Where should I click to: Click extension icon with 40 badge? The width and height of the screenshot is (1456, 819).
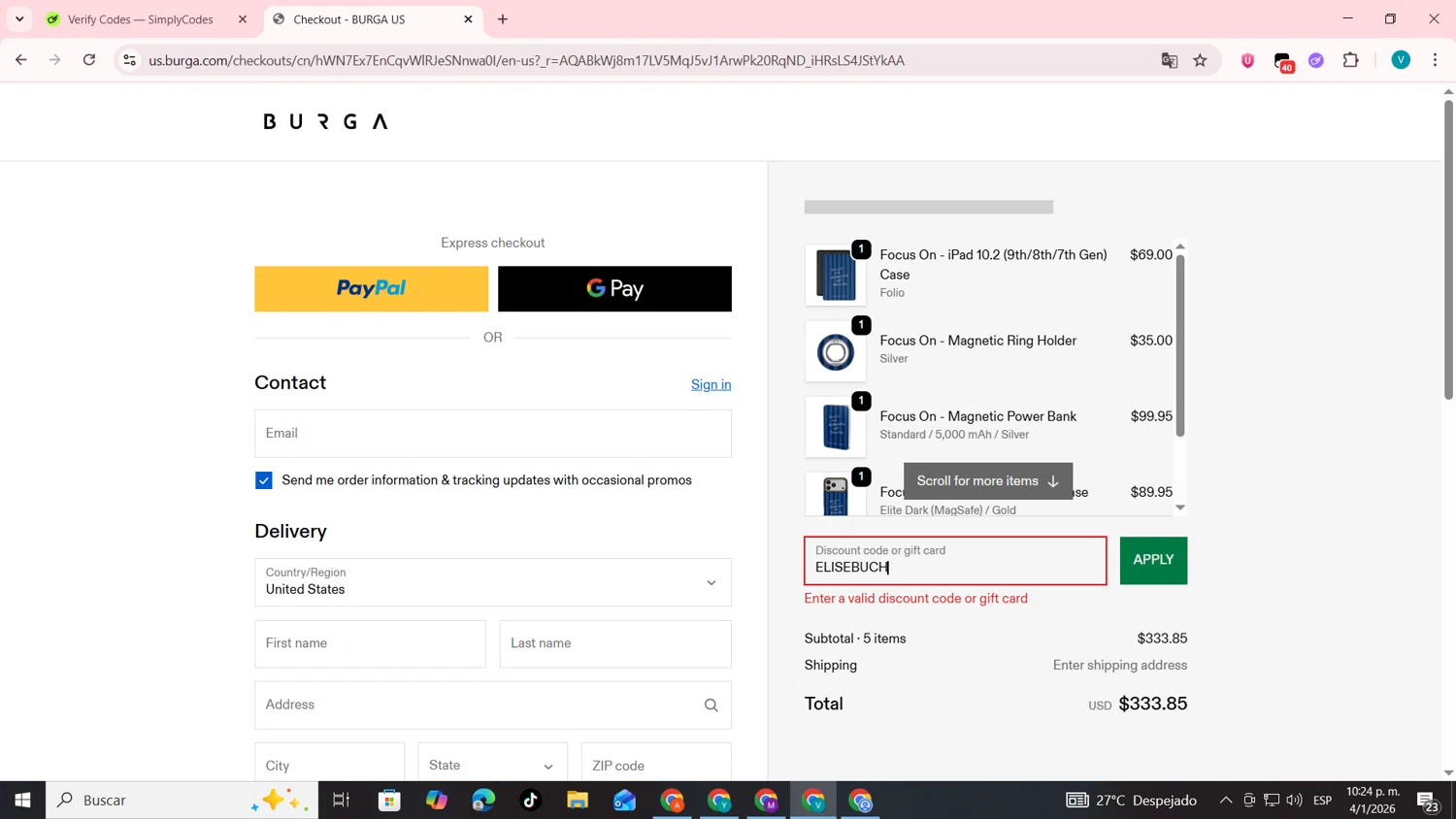click(1282, 62)
